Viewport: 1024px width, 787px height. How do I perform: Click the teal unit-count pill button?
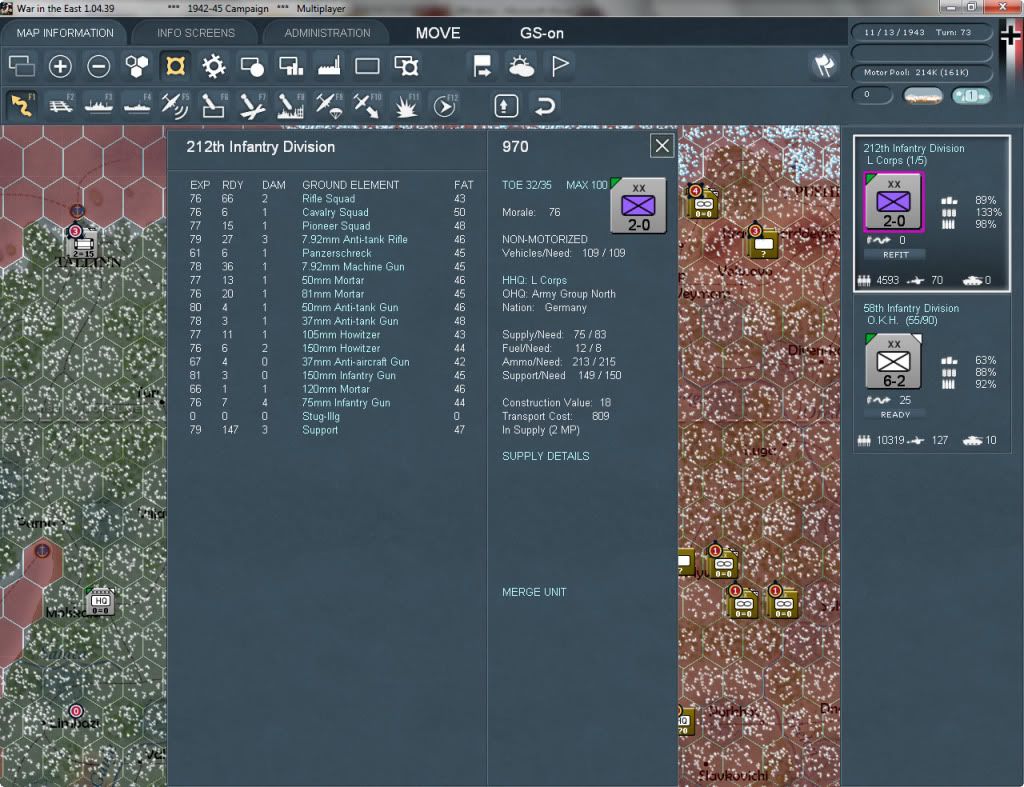coord(970,95)
